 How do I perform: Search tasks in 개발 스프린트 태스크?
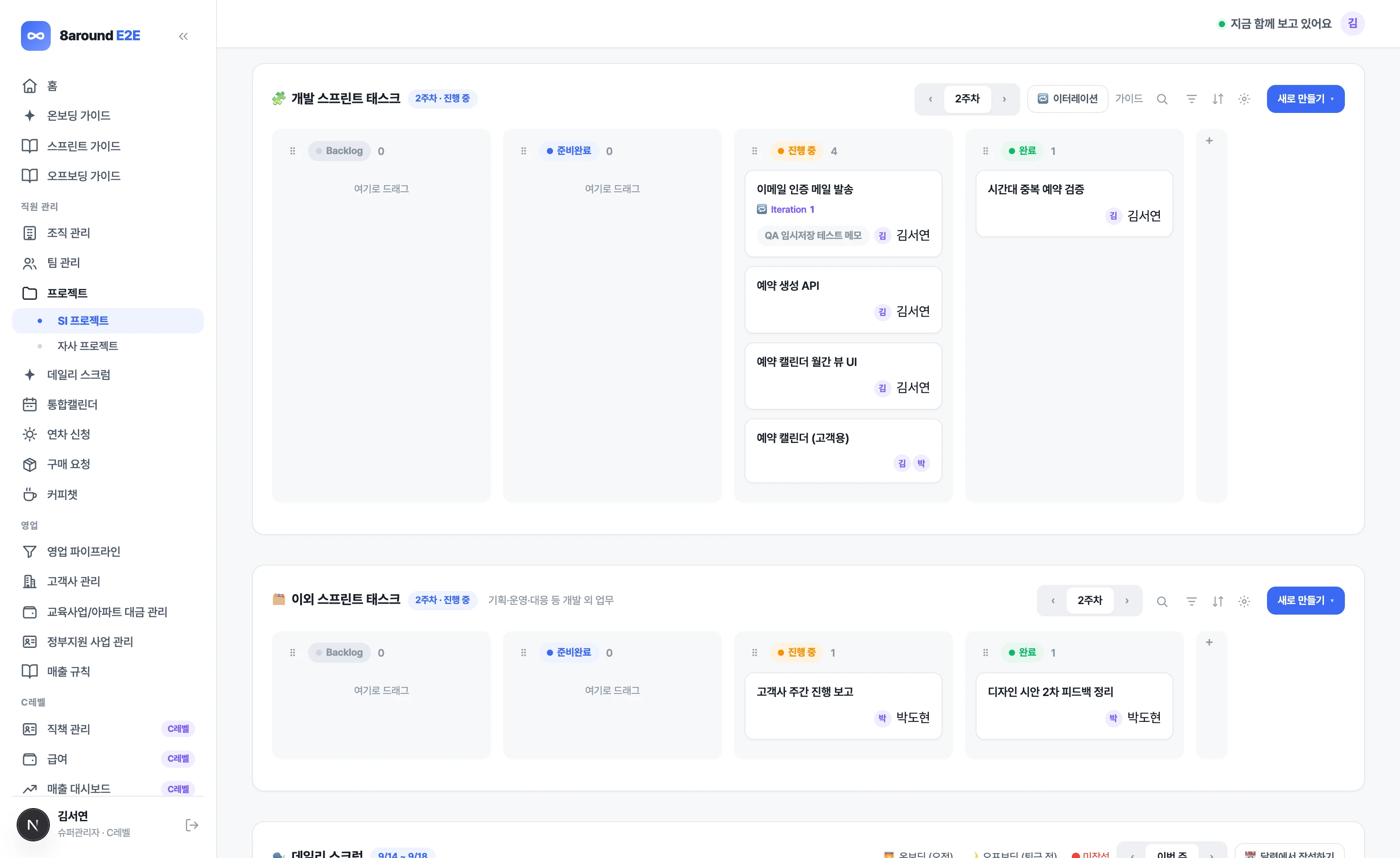point(1162,99)
